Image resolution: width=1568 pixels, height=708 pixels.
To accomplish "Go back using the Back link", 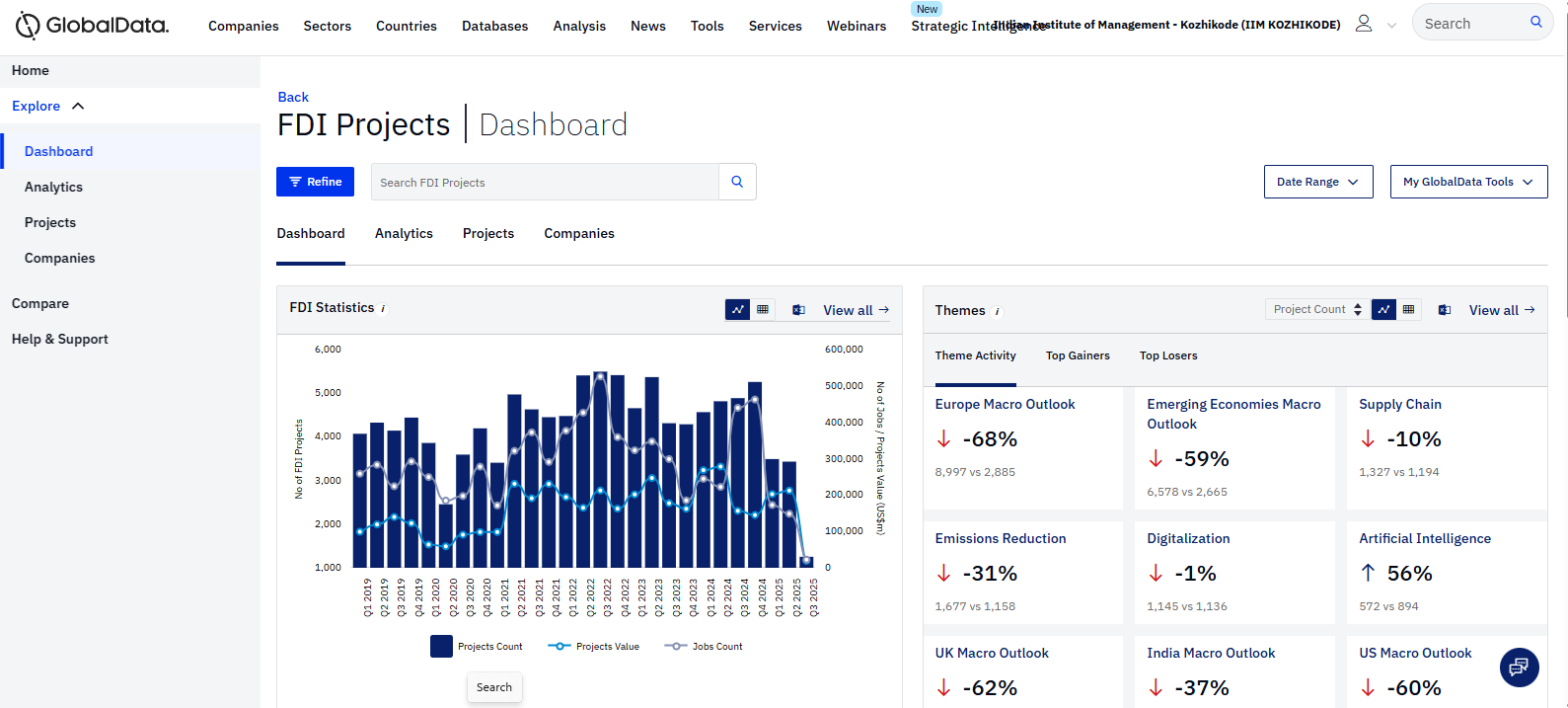I will [x=293, y=97].
